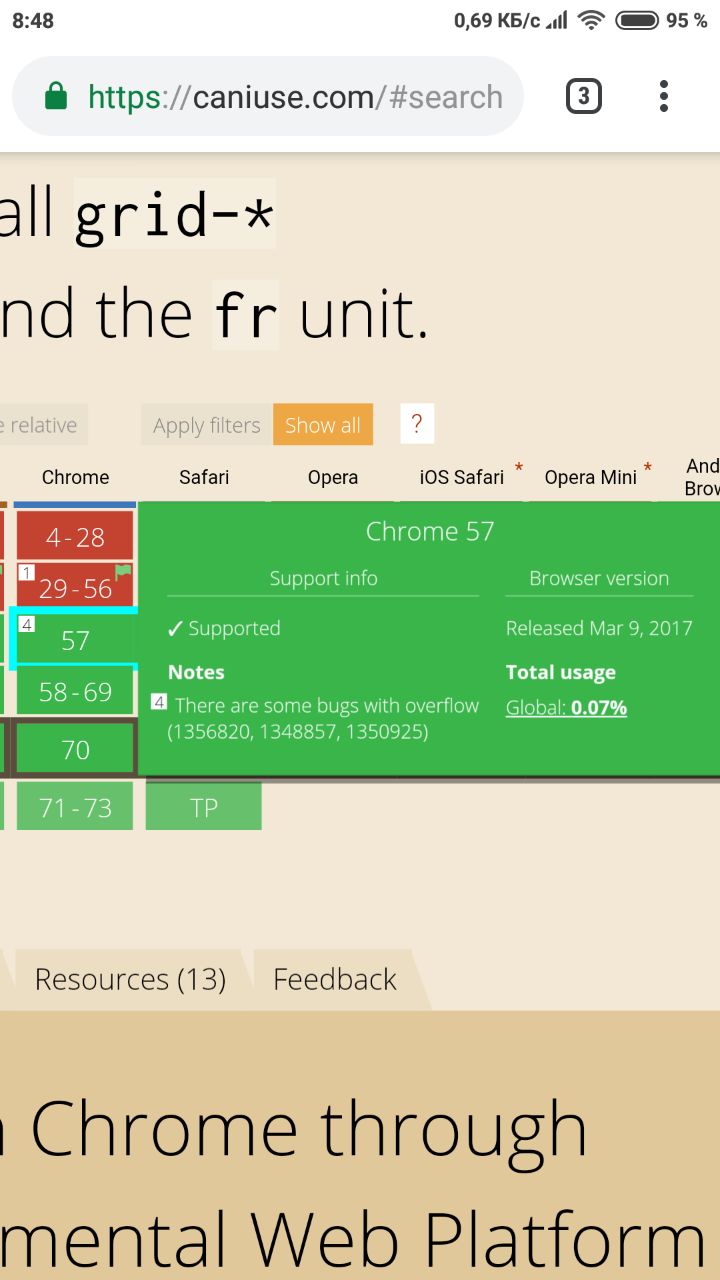Select the Chrome 57 version cell
The width and height of the screenshot is (720, 1280).
75,640
